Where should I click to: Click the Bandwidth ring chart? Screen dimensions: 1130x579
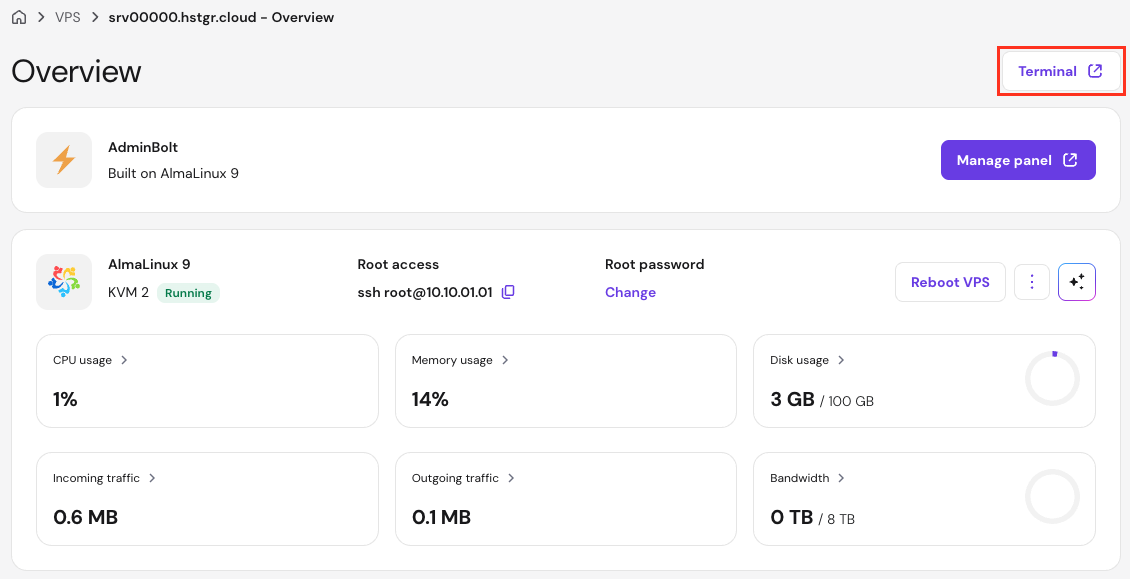(1052, 497)
